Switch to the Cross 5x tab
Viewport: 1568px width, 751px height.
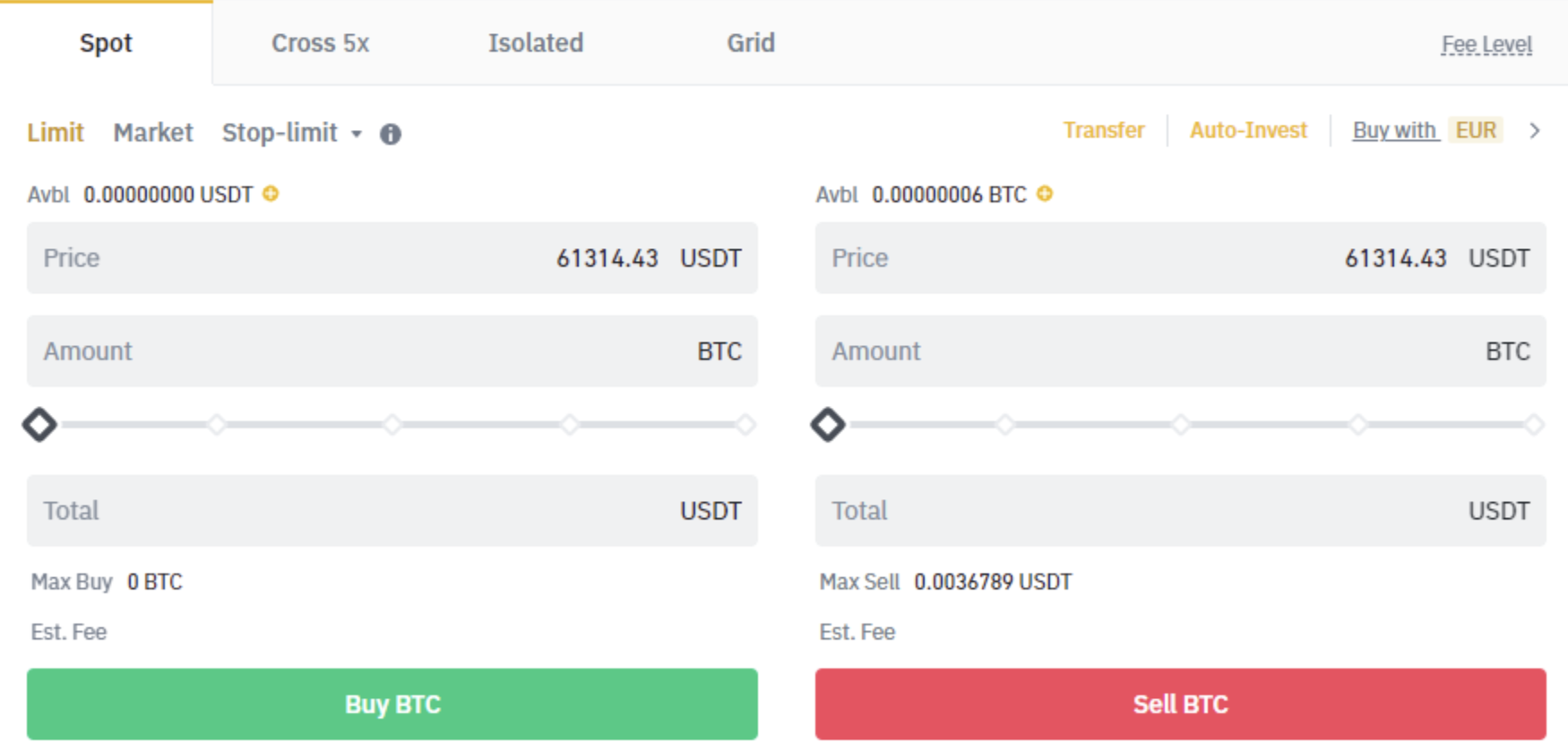(320, 43)
